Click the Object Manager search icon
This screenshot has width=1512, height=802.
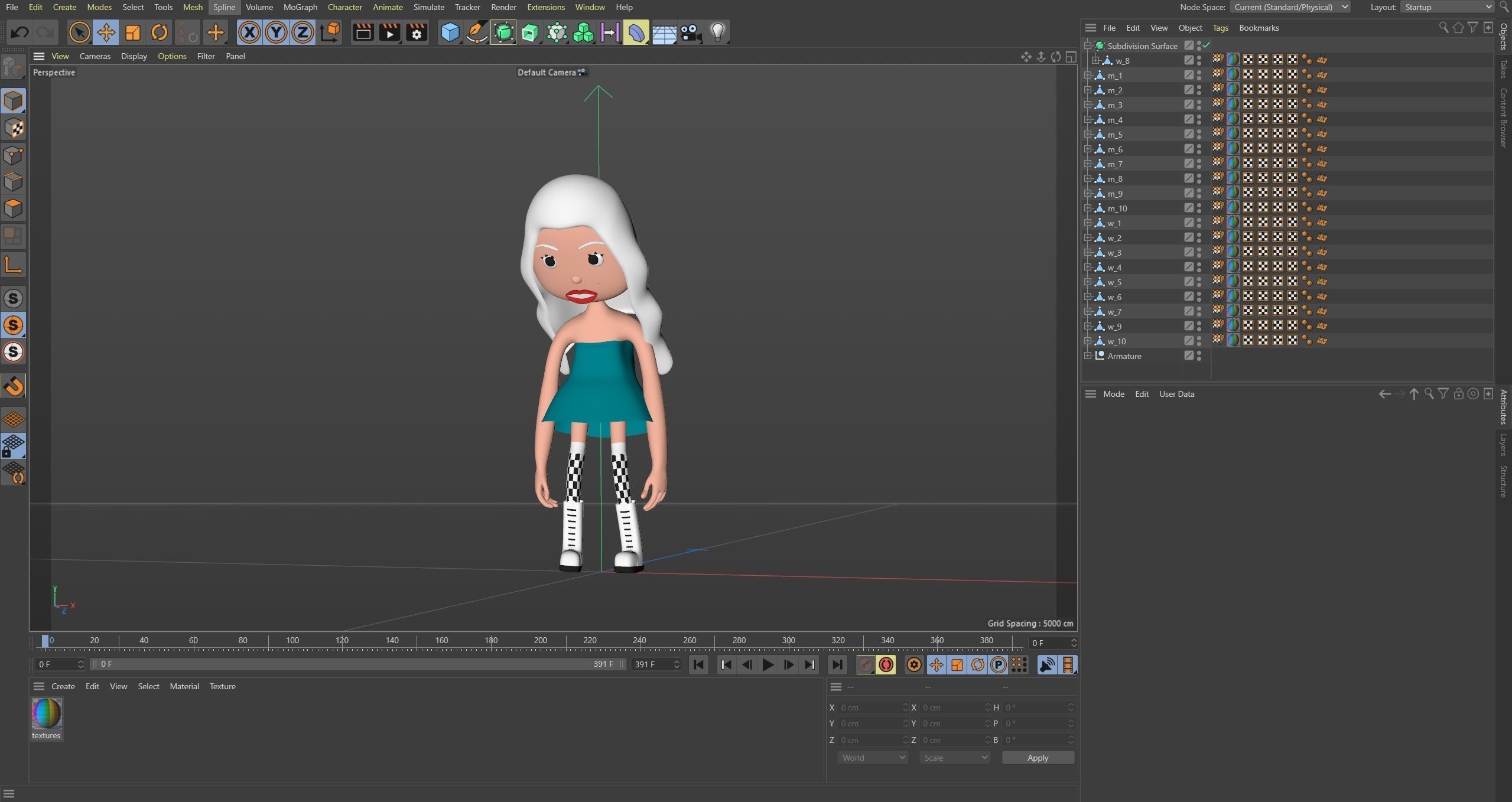pos(1443,28)
